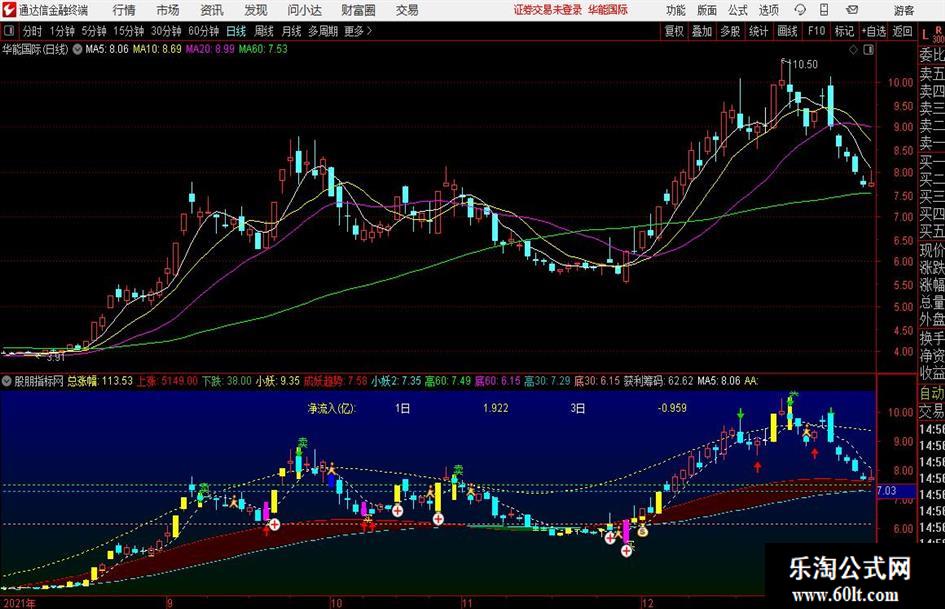This screenshot has width=945, height=609.
Task: Expand the 华能国际 main chart indicator dropdown
Action: point(78,49)
